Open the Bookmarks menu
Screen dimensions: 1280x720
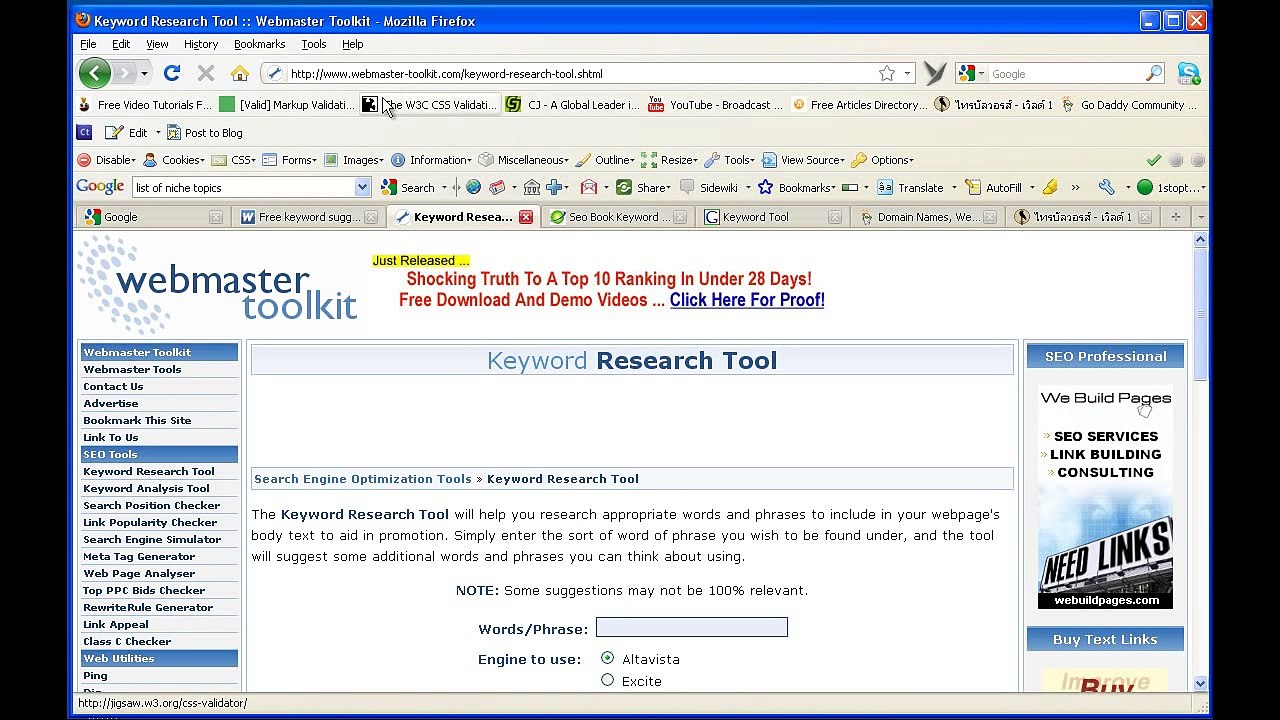(x=259, y=44)
